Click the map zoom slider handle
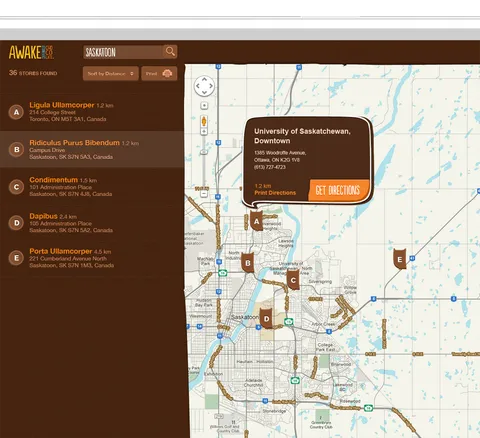This screenshot has width=480, height=438. 204,152
